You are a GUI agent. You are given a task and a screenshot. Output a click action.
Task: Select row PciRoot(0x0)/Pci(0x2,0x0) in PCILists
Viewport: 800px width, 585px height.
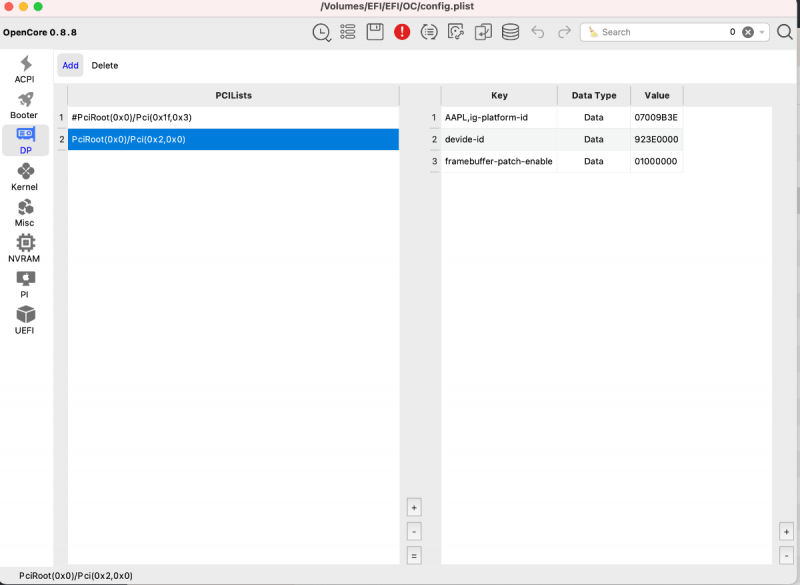(233, 139)
